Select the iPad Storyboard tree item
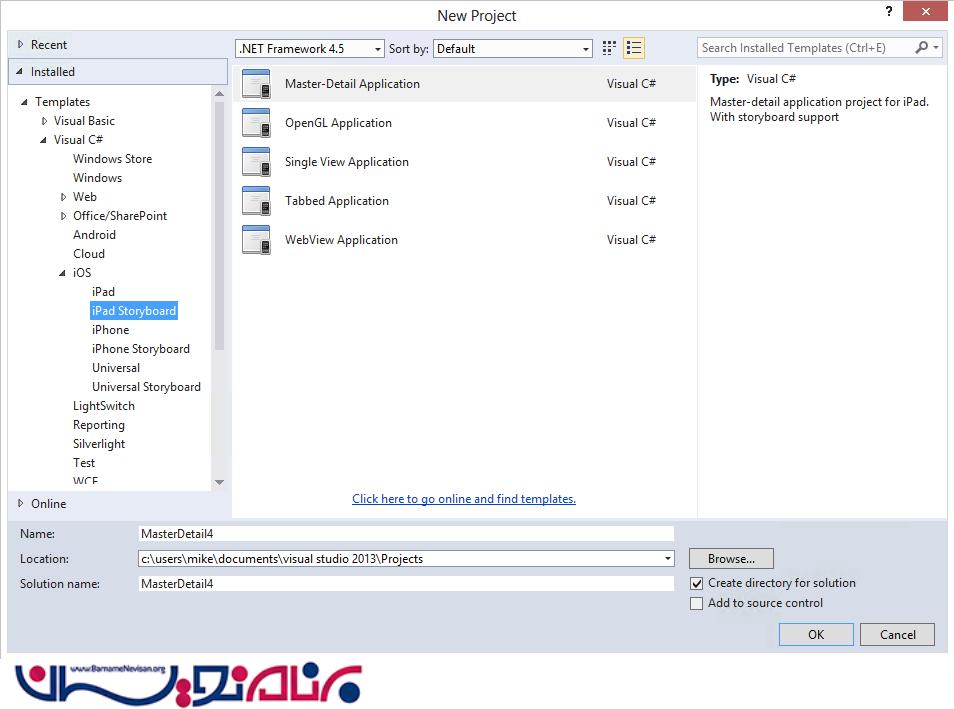The height and width of the screenshot is (709, 954). (x=134, y=311)
